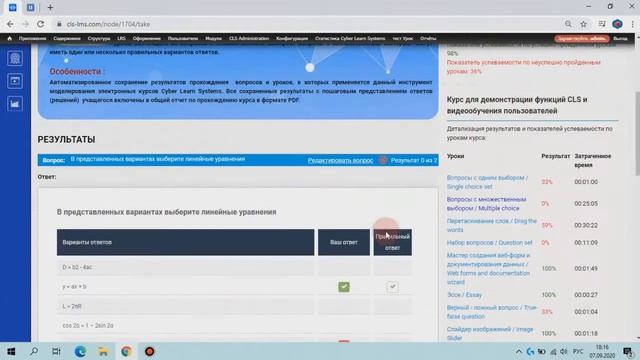Open 'Модули' admin menu
This screenshot has height=360, width=640.
pyautogui.click(x=213, y=38)
